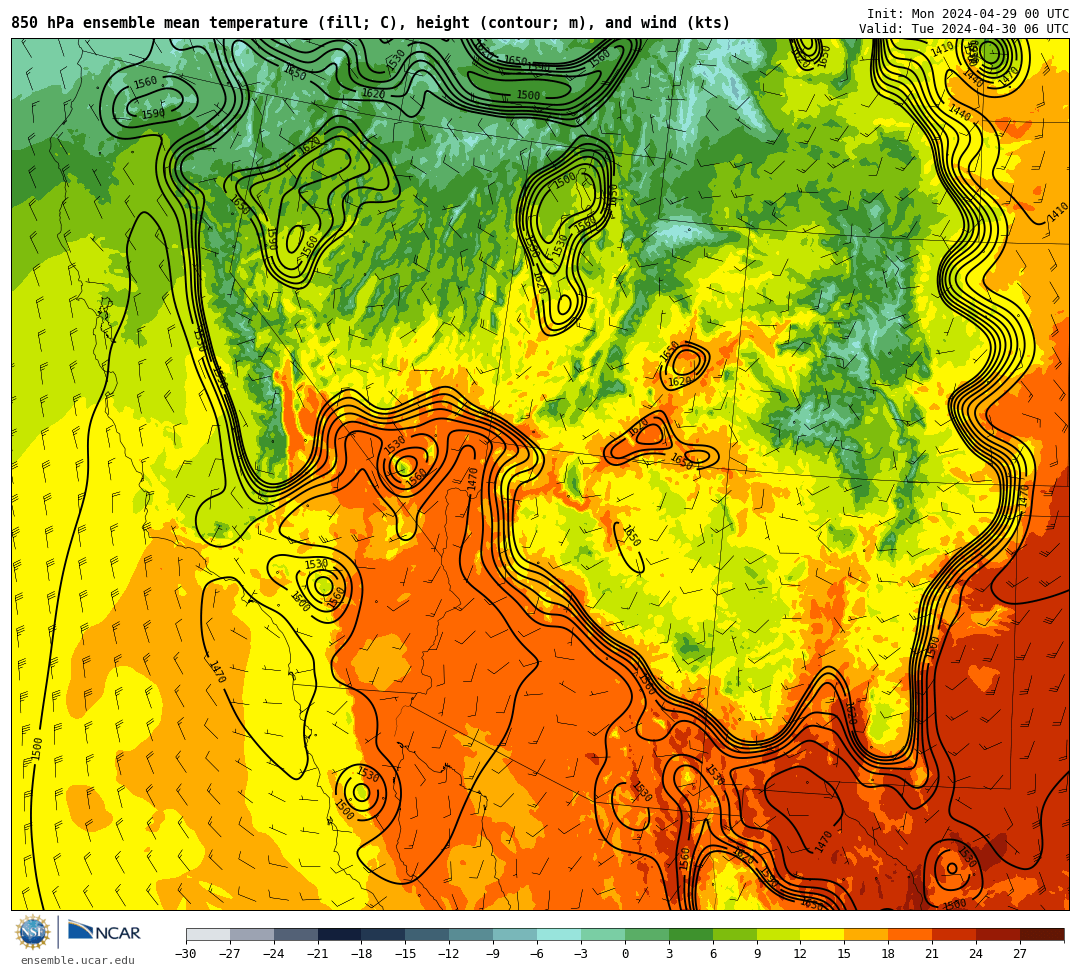Click the 0 colorbar label
This screenshot has height=973, width=1080.
tap(625, 954)
